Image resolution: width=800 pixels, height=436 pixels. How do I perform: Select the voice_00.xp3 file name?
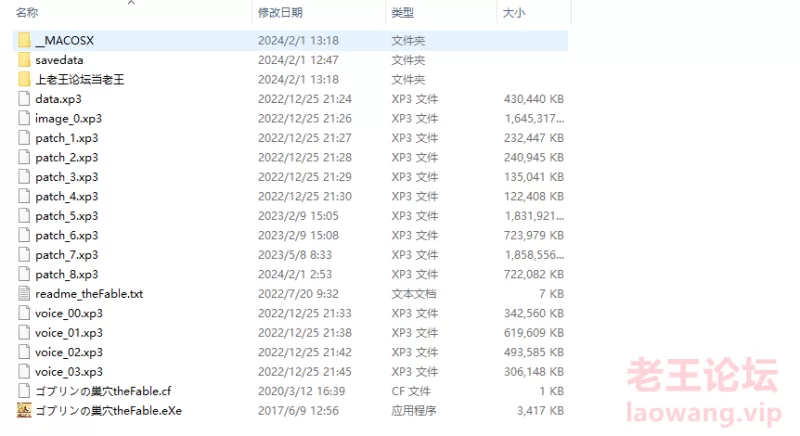tap(69, 313)
